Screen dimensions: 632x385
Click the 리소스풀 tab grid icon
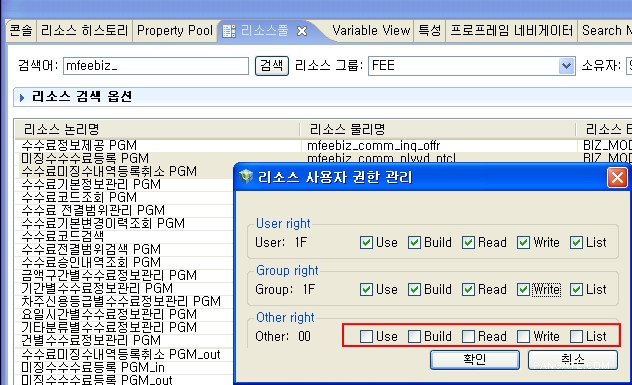(229, 31)
